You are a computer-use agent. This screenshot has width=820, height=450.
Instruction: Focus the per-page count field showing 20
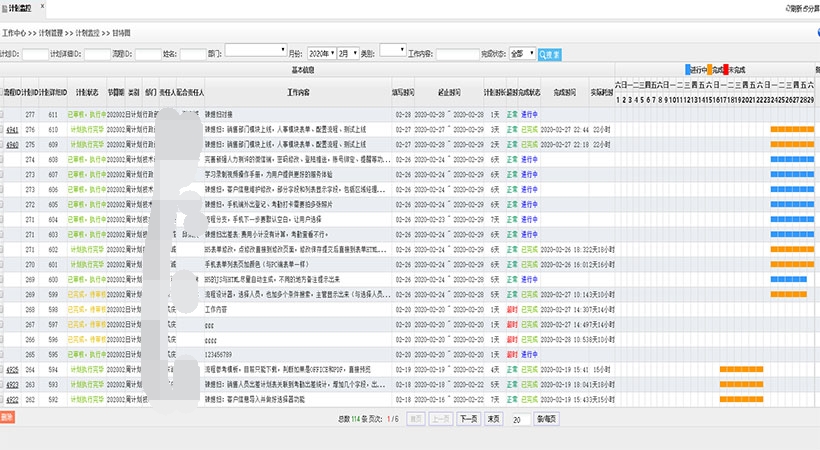click(x=519, y=419)
